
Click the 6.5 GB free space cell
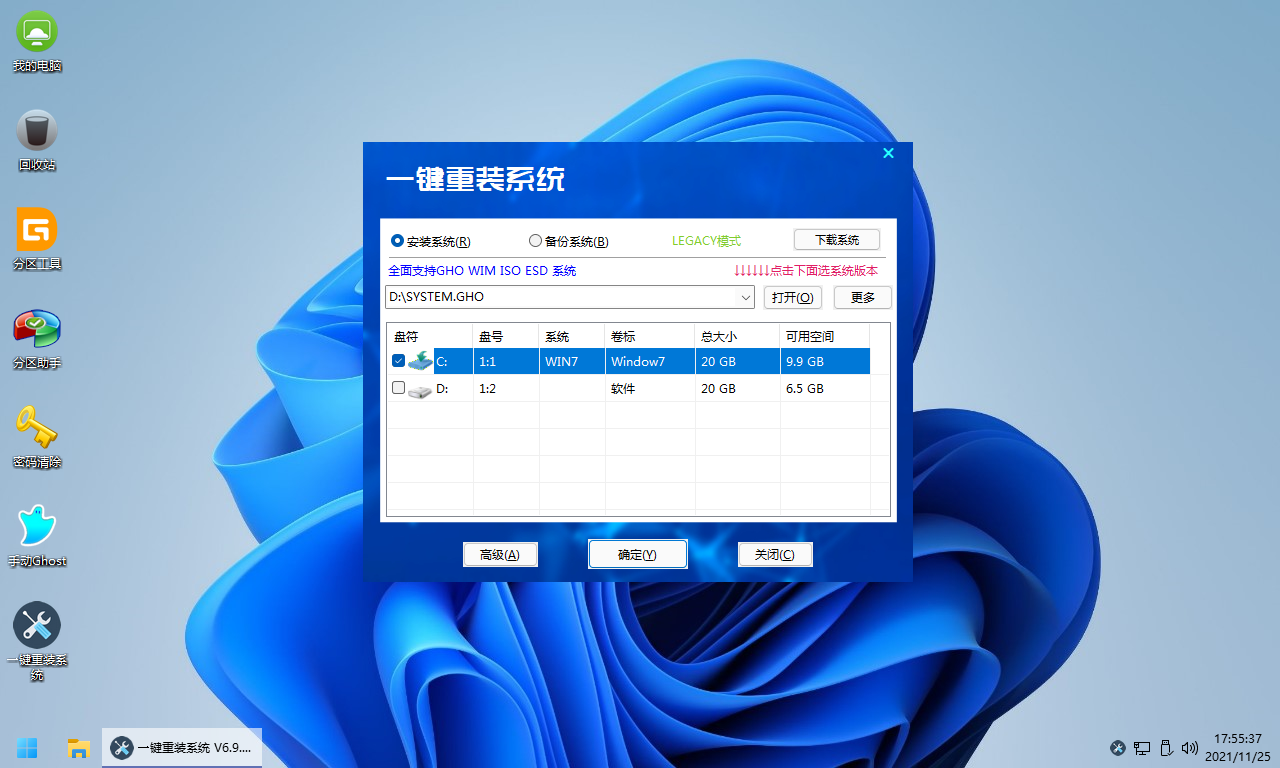(x=825, y=388)
